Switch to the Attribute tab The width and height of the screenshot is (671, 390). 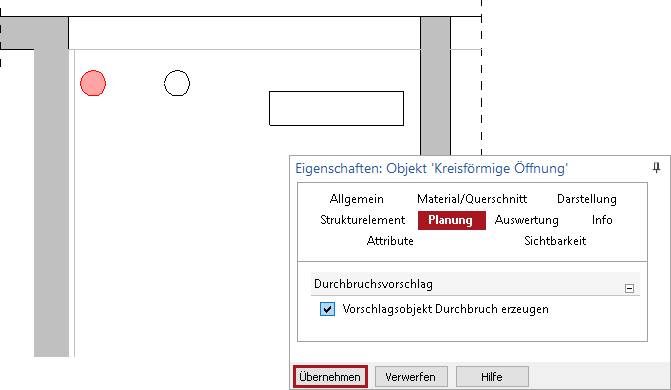point(390,241)
